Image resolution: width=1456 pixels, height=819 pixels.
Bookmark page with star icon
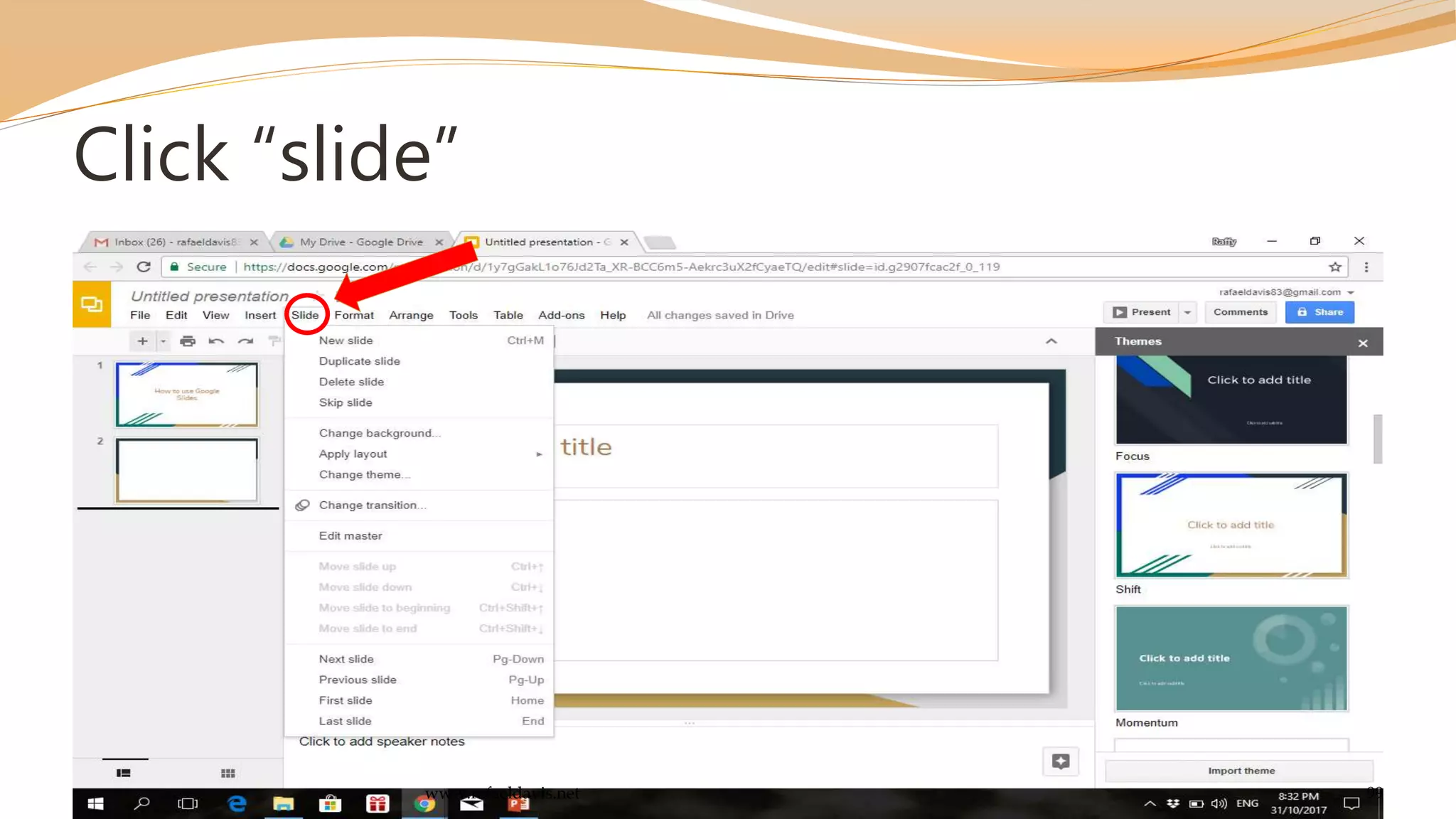pos(1334,267)
